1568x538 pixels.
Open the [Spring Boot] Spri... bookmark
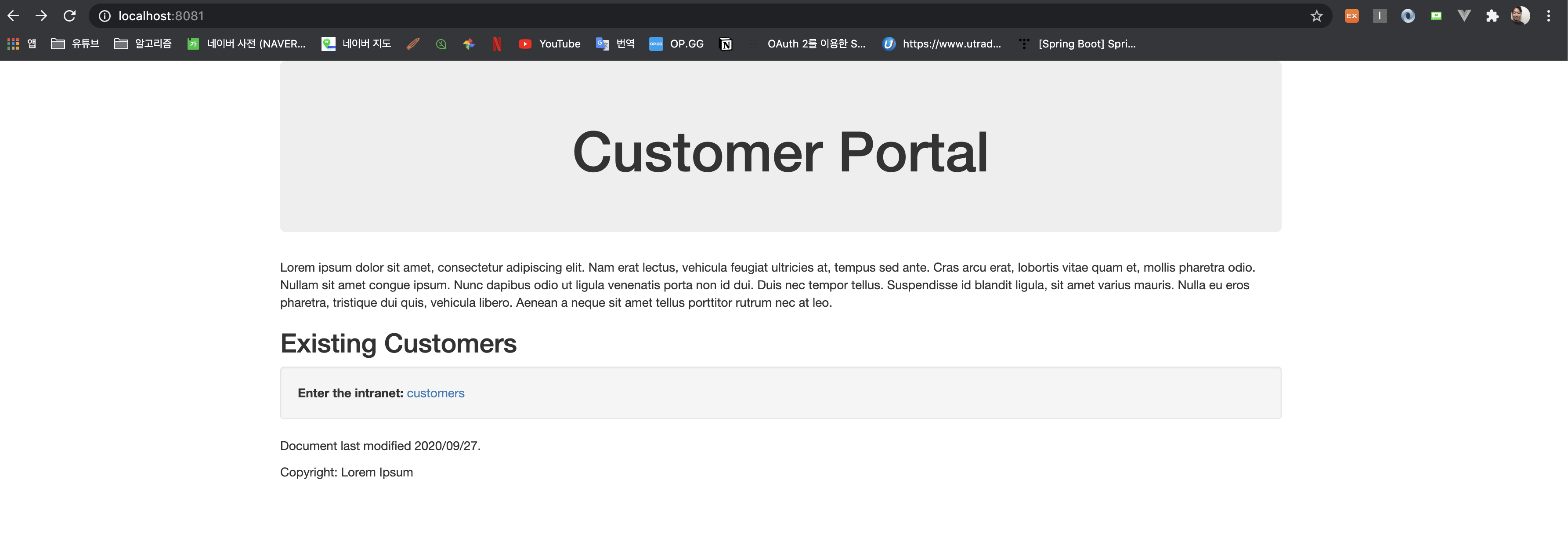1077,44
